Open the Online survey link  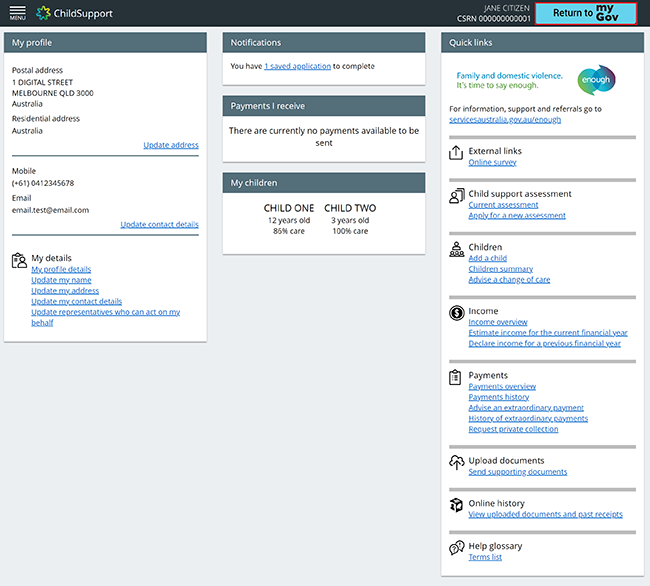click(x=492, y=162)
